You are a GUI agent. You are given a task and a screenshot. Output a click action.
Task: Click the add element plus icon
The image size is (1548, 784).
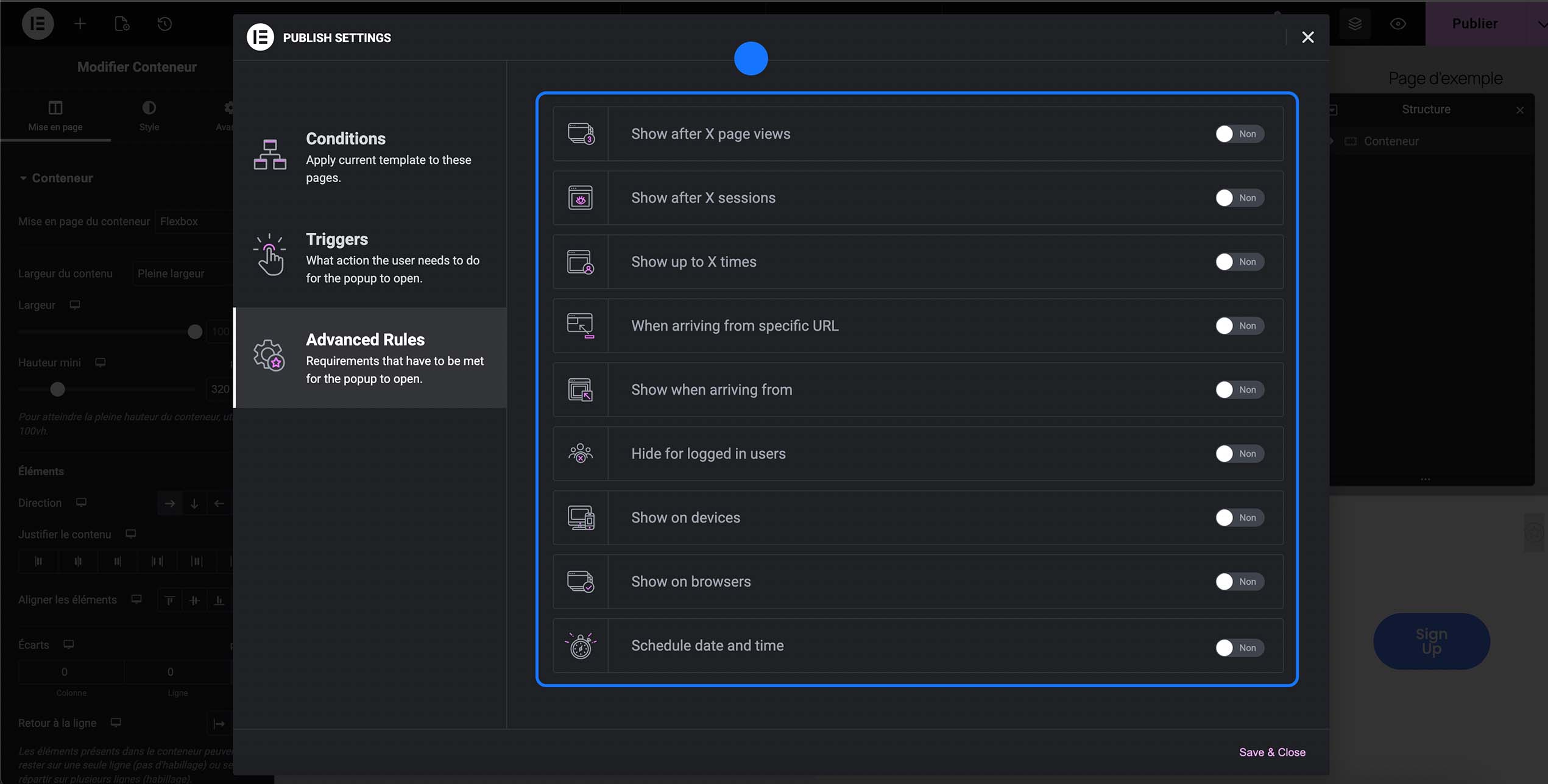pos(80,24)
